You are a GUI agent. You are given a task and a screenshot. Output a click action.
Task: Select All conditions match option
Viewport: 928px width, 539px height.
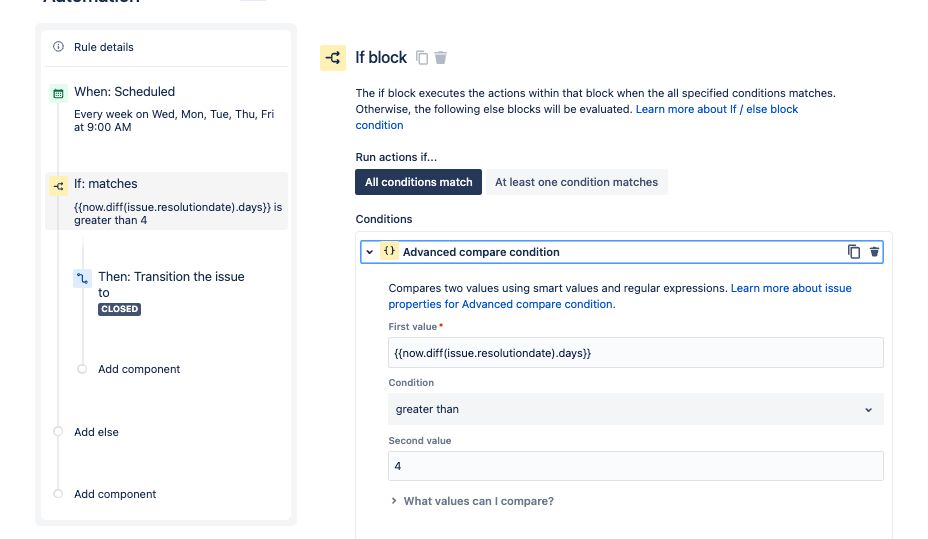419,182
